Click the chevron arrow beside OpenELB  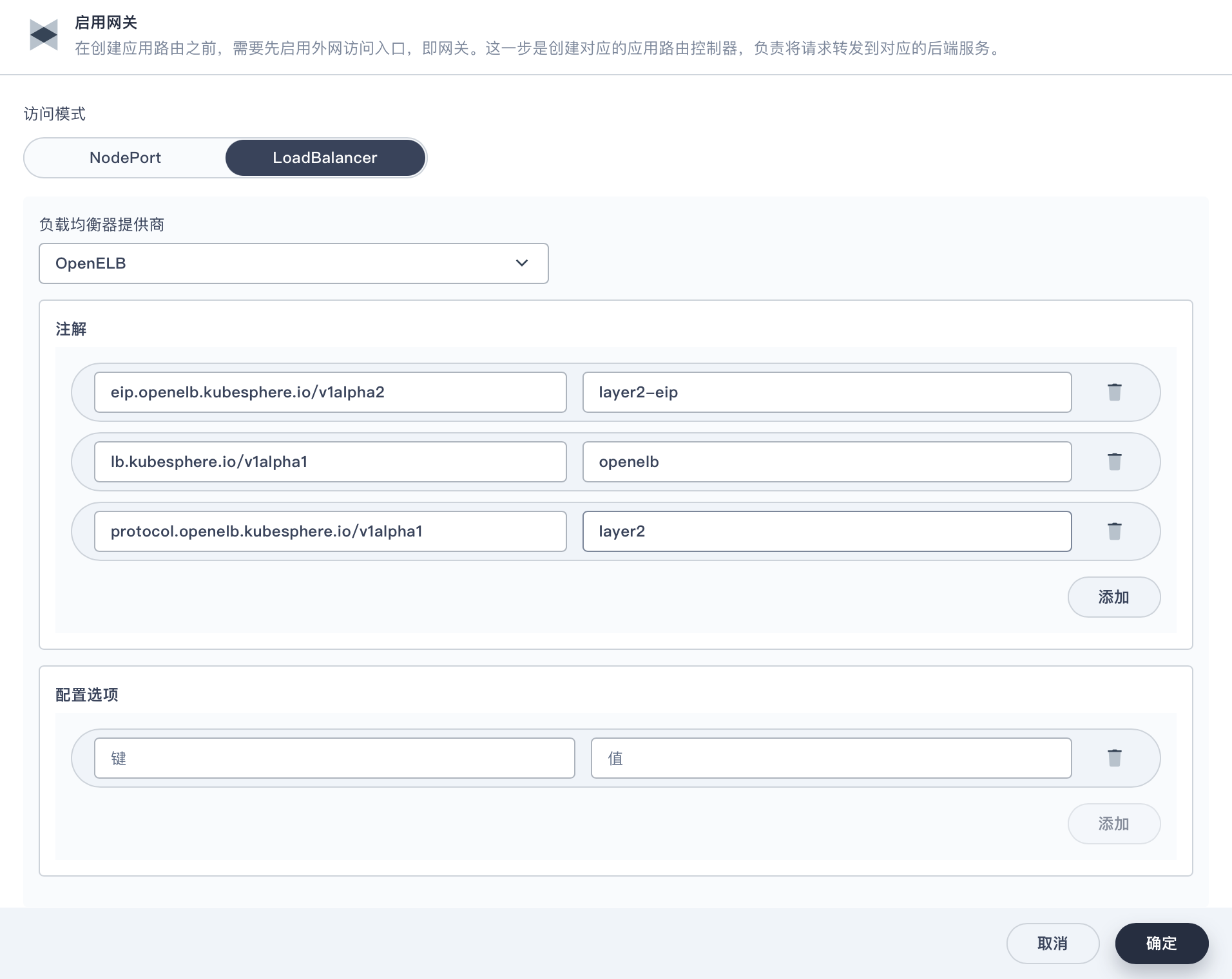coord(522,263)
